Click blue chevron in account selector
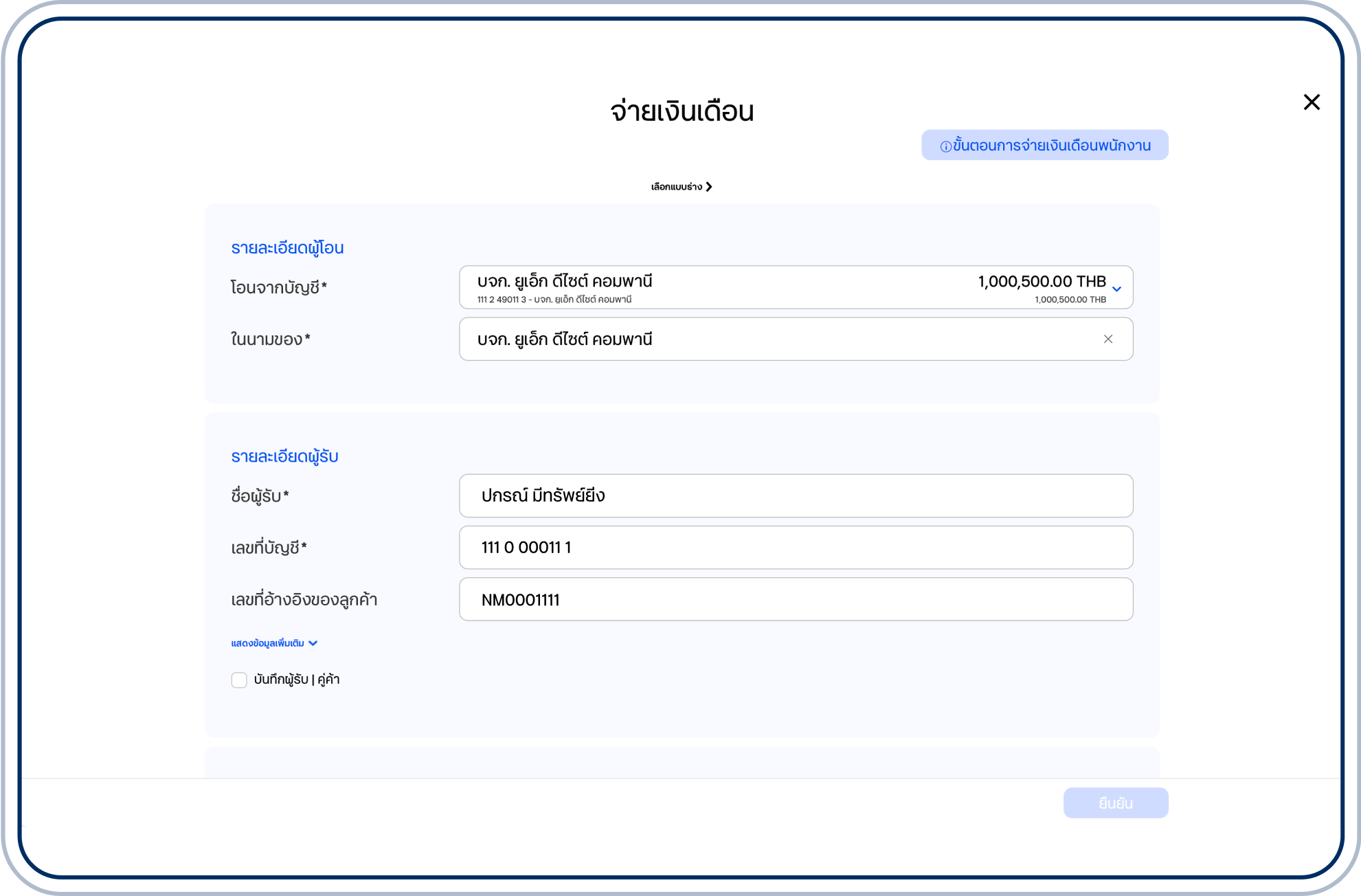This screenshot has width=1361, height=896. tap(1116, 289)
